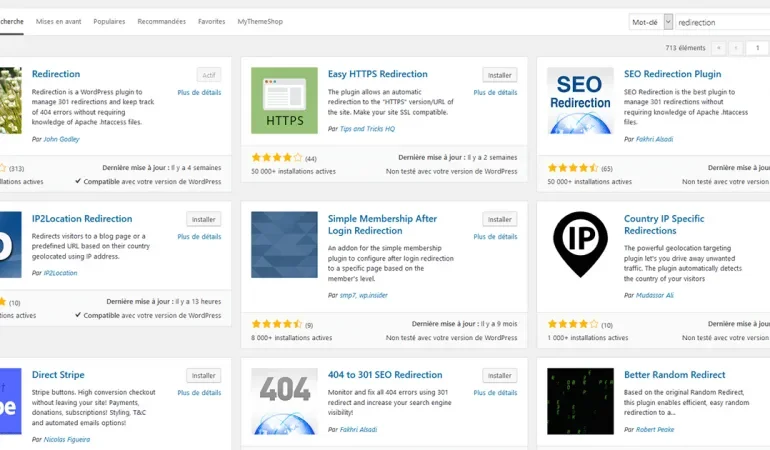Open the SEO Redirection Plugin globe icon
The height and width of the screenshot is (450, 770).
tap(580, 101)
